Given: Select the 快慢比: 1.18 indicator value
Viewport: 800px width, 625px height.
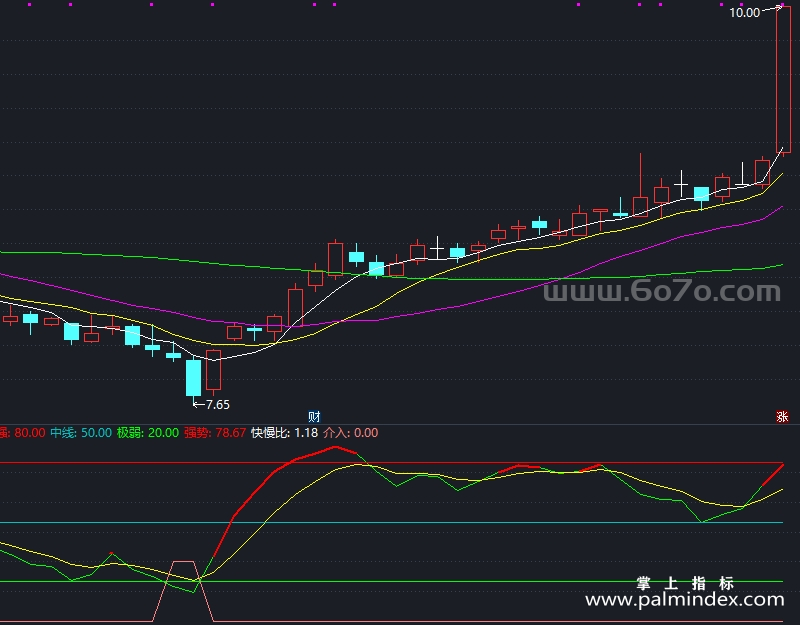Looking at the screenshot, I should tap(285, 433).
